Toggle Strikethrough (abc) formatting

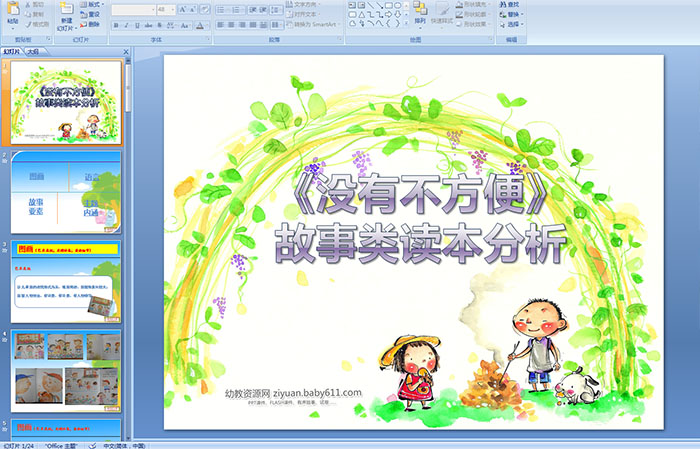point(149,25)
